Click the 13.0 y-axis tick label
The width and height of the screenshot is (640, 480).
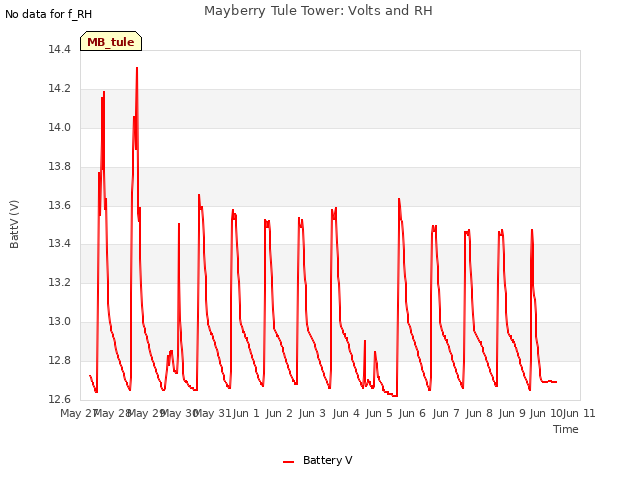59,322
